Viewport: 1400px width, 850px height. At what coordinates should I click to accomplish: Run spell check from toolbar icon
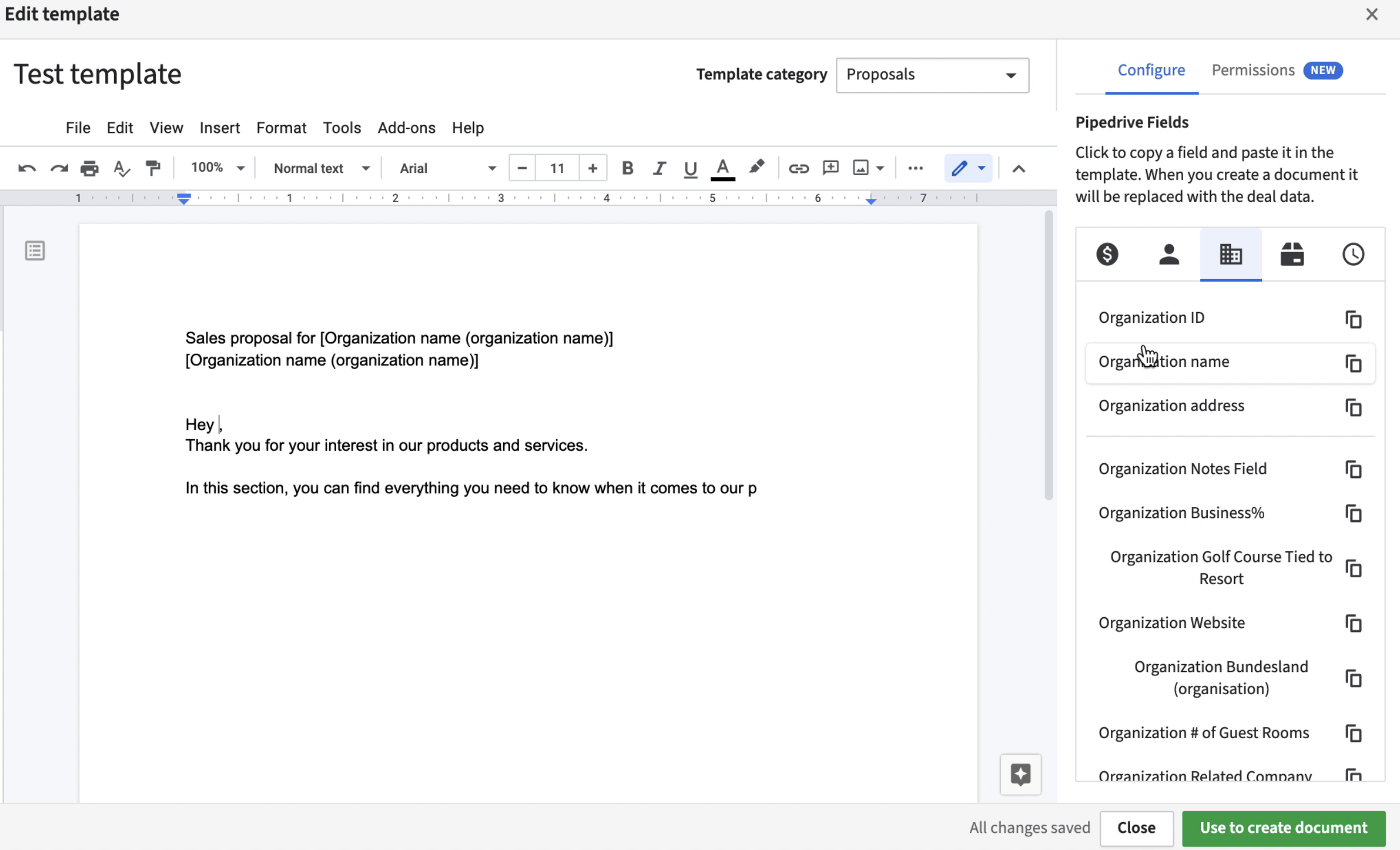122,168
